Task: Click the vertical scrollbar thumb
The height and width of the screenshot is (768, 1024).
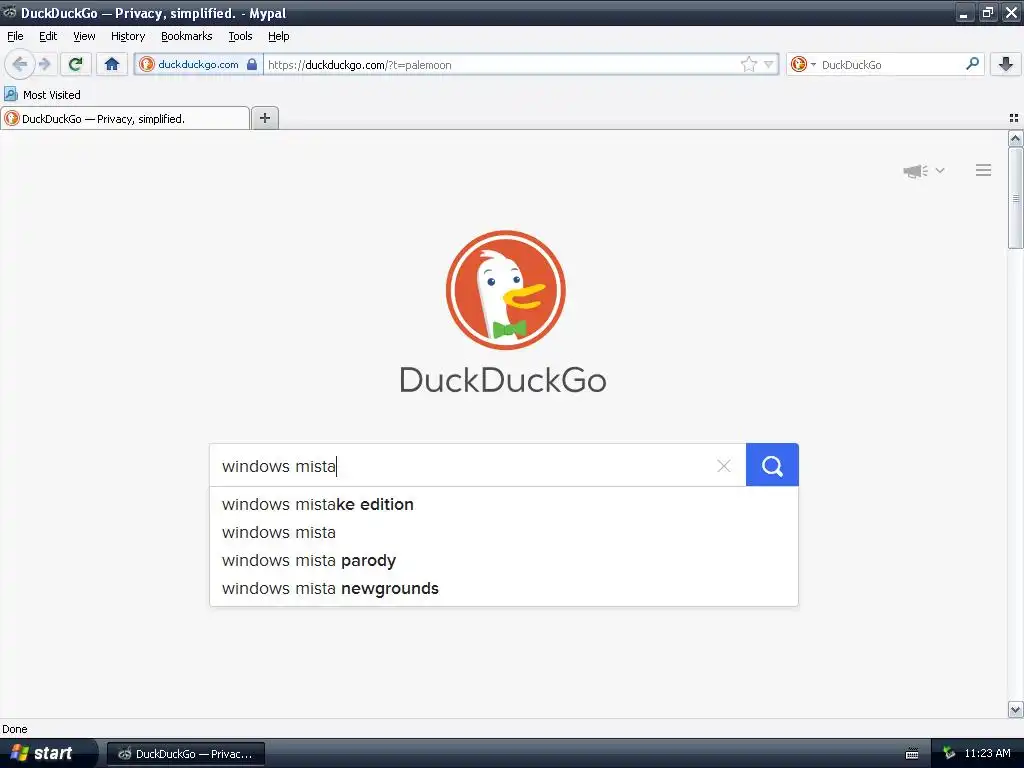Action: (1015, 198)
